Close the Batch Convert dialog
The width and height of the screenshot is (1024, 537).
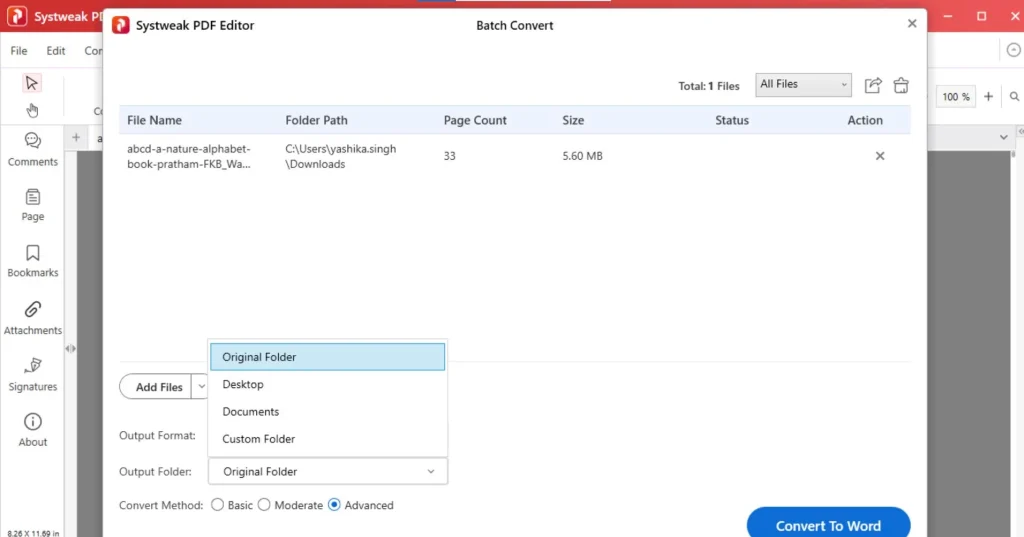coord(912,24)
